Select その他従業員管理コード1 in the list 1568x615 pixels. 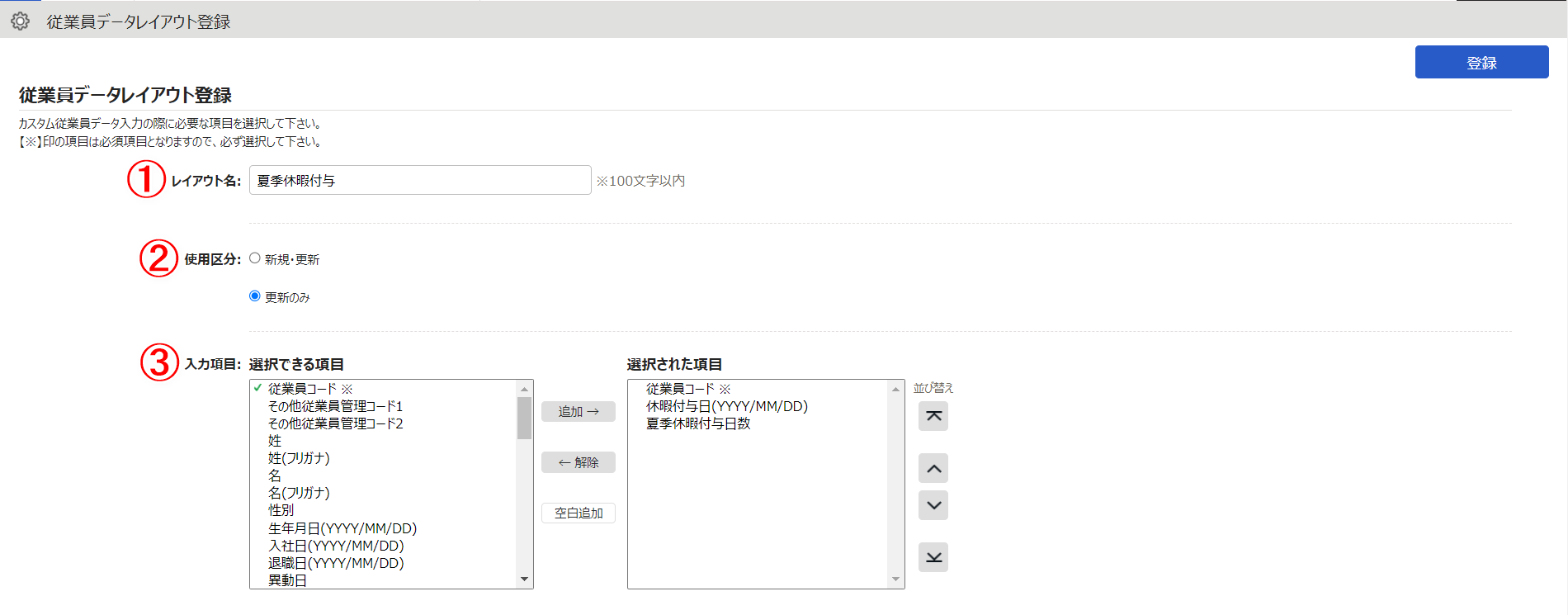(335, 406)
